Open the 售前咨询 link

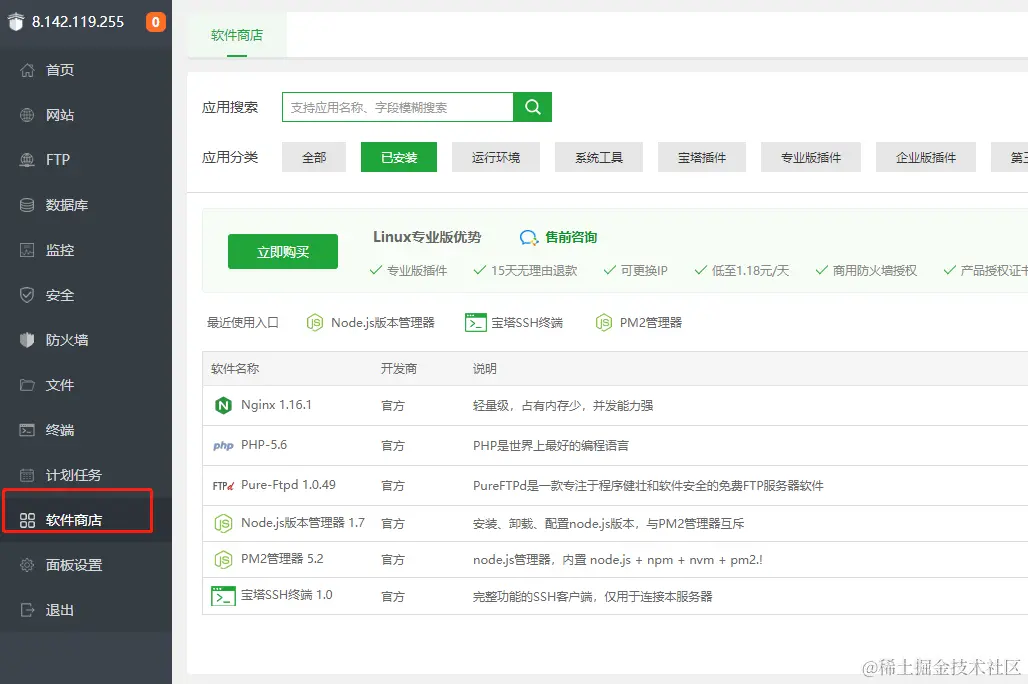point(570,237)
